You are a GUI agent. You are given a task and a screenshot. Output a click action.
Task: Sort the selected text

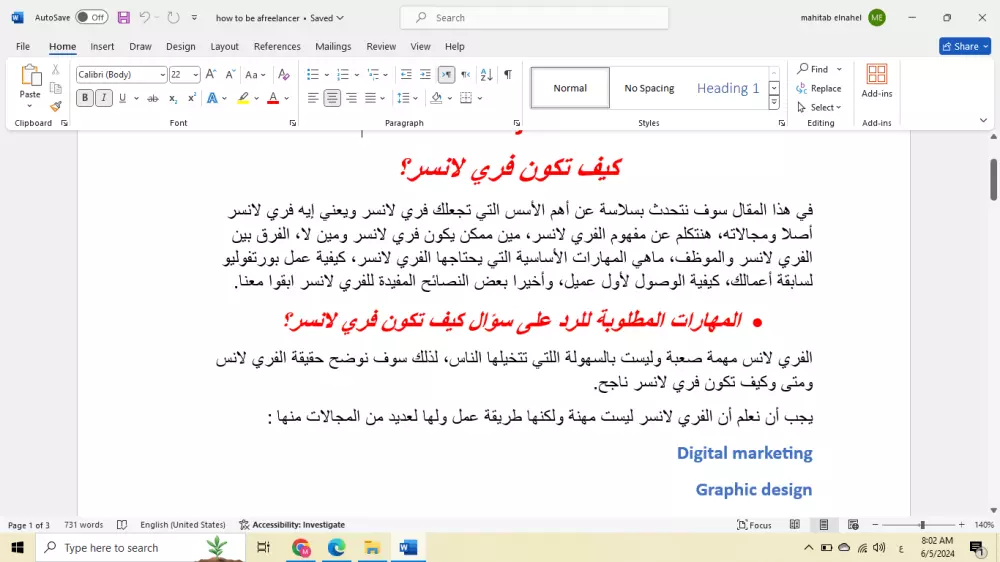tap(487, 75)
